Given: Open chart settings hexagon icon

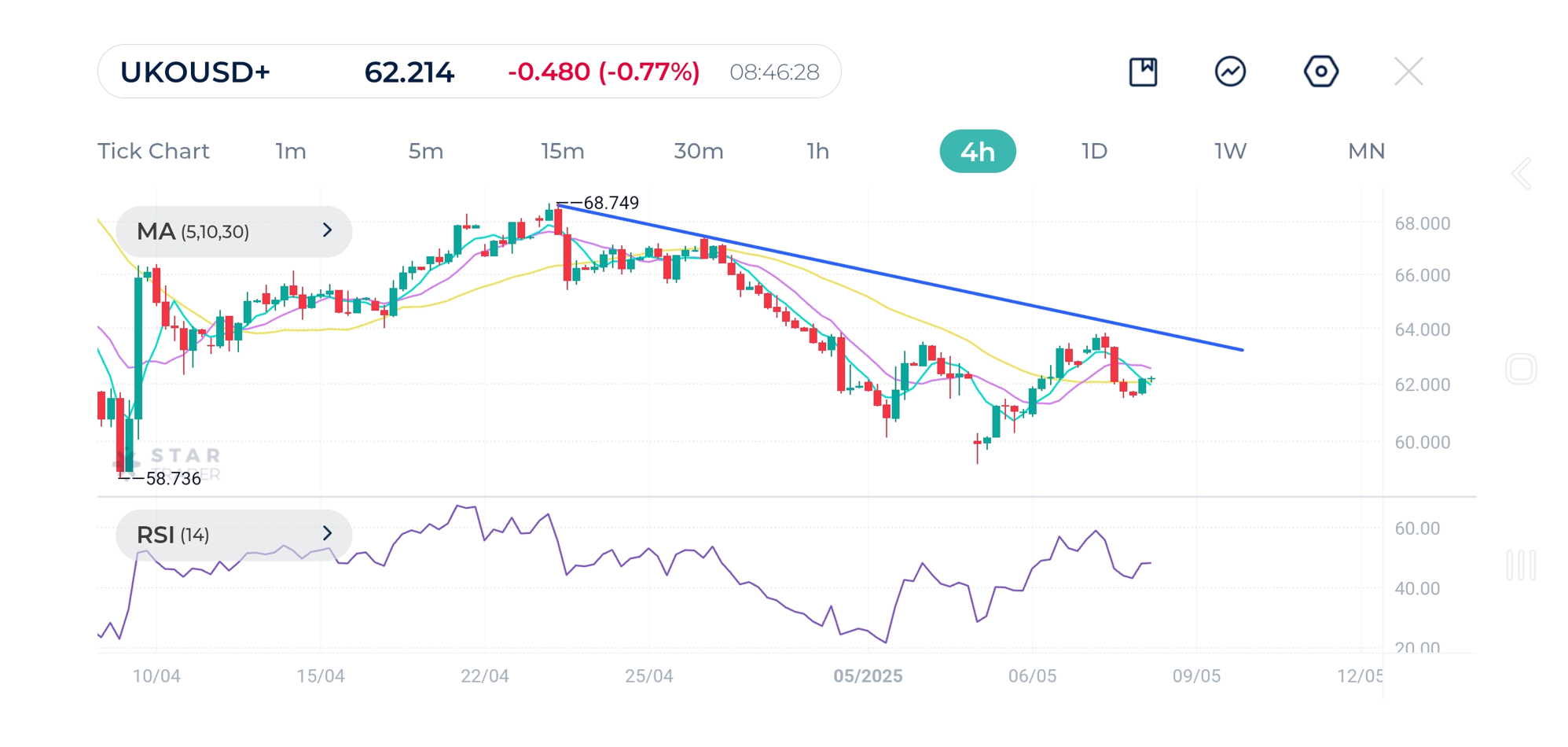Looking at the screenshot, I should click(x=1320, y=72).
